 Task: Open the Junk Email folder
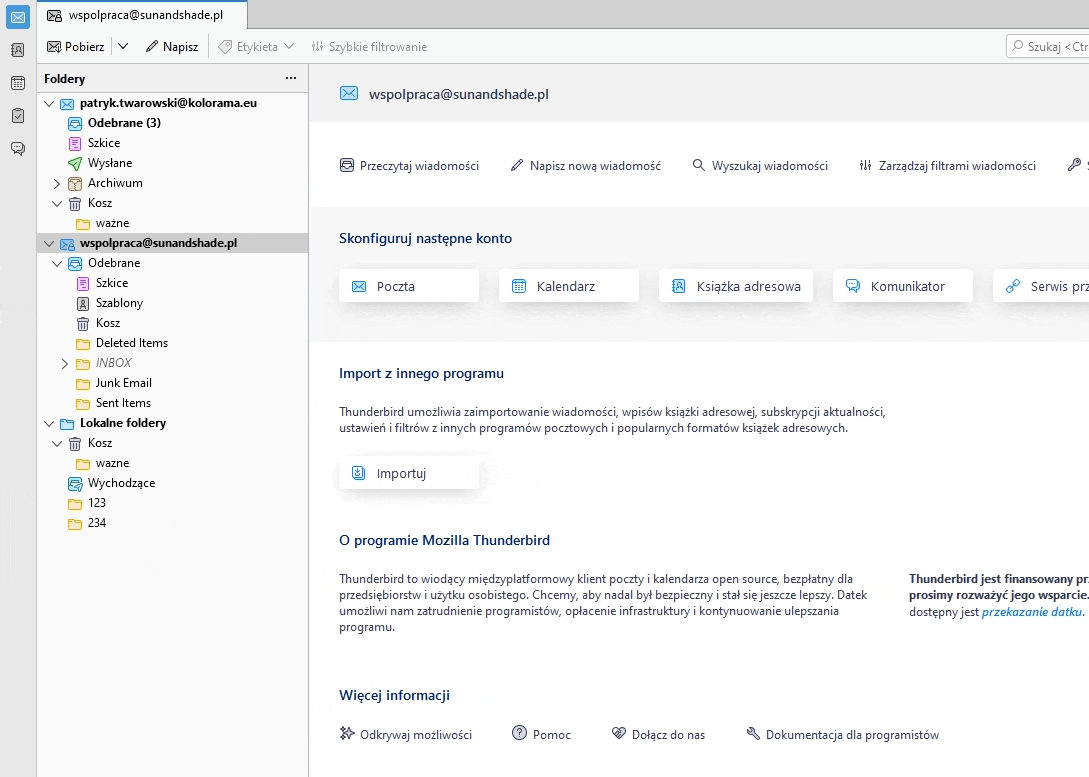123,383
